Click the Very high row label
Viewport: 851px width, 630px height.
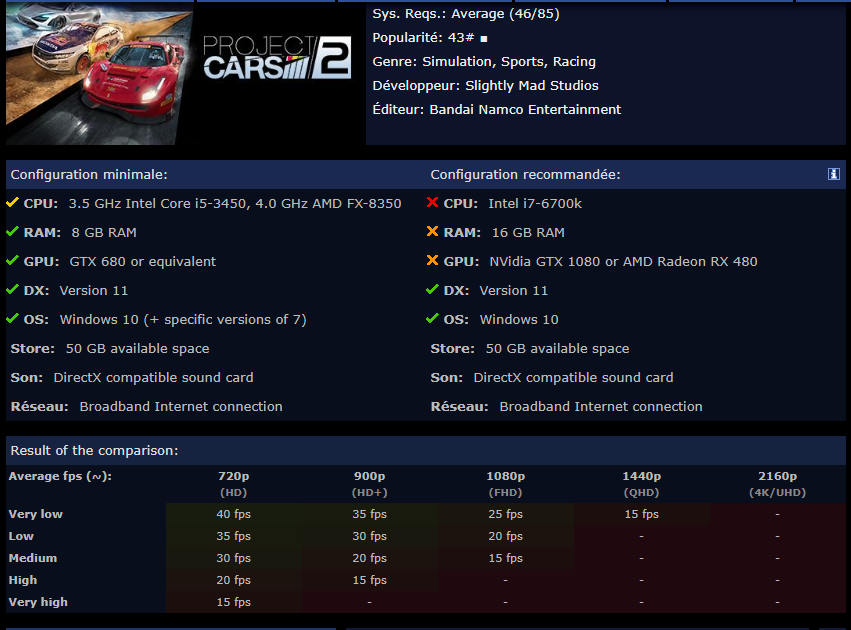tap(38, 602)
